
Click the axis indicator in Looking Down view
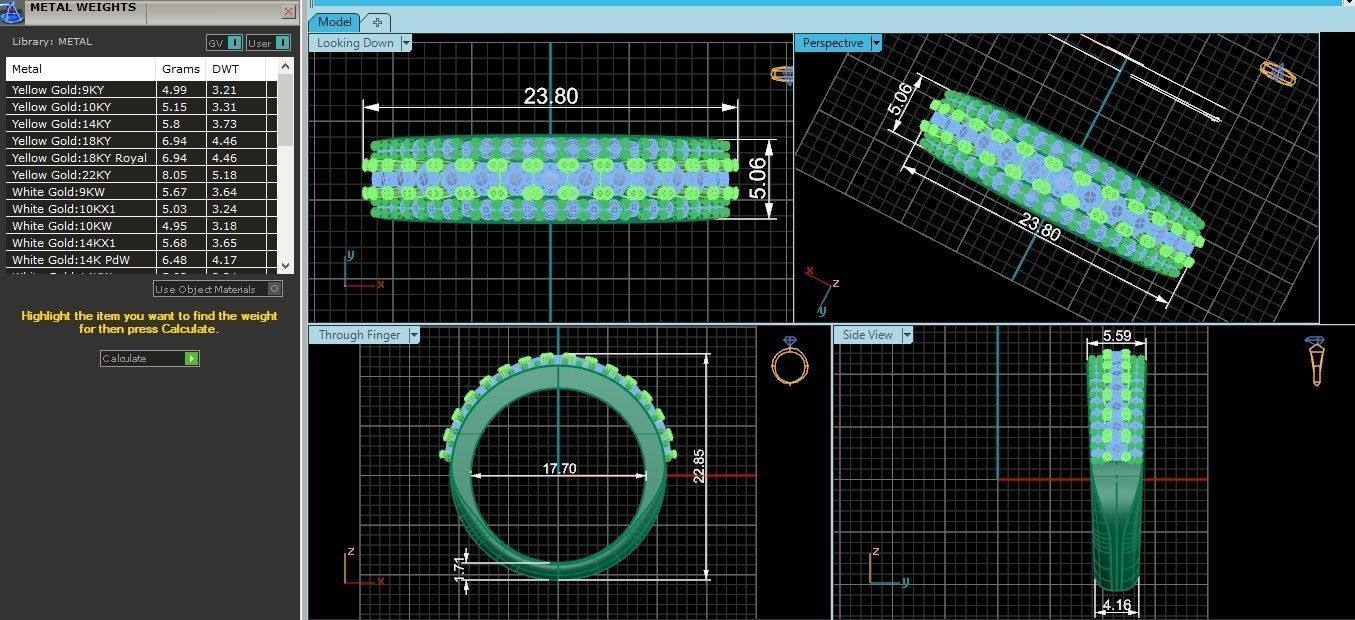pyautogui.click(x=362, y=271)
